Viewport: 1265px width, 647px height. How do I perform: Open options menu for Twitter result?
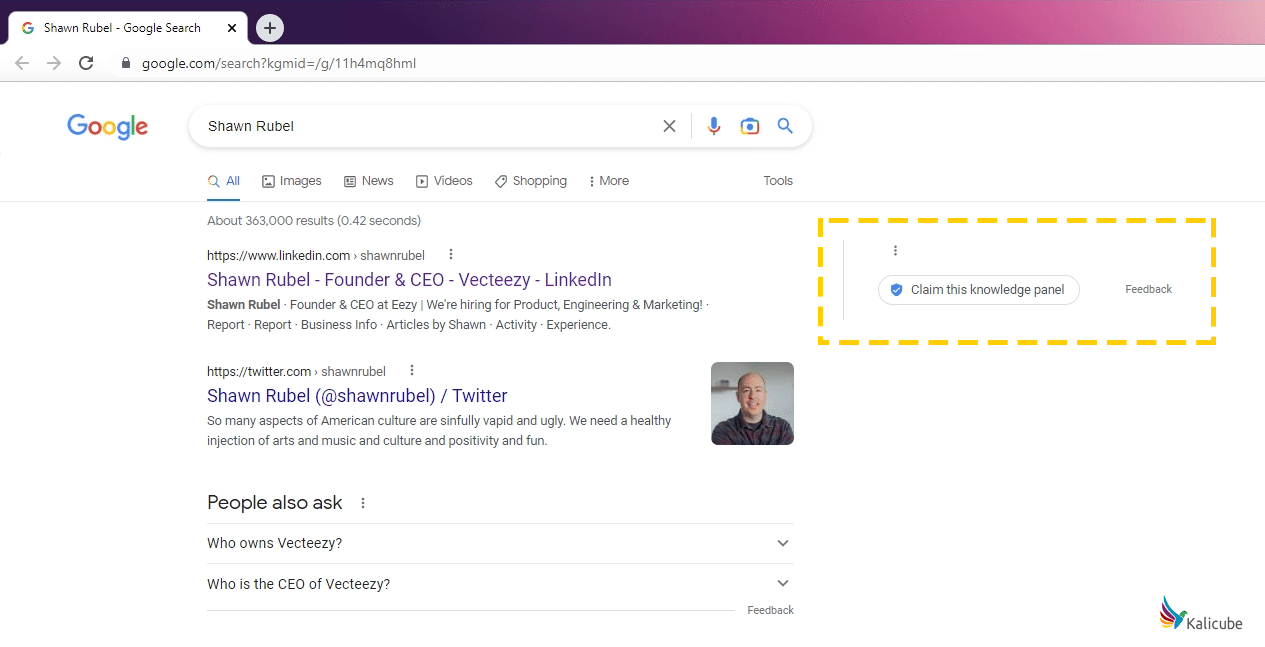[412, 370]
